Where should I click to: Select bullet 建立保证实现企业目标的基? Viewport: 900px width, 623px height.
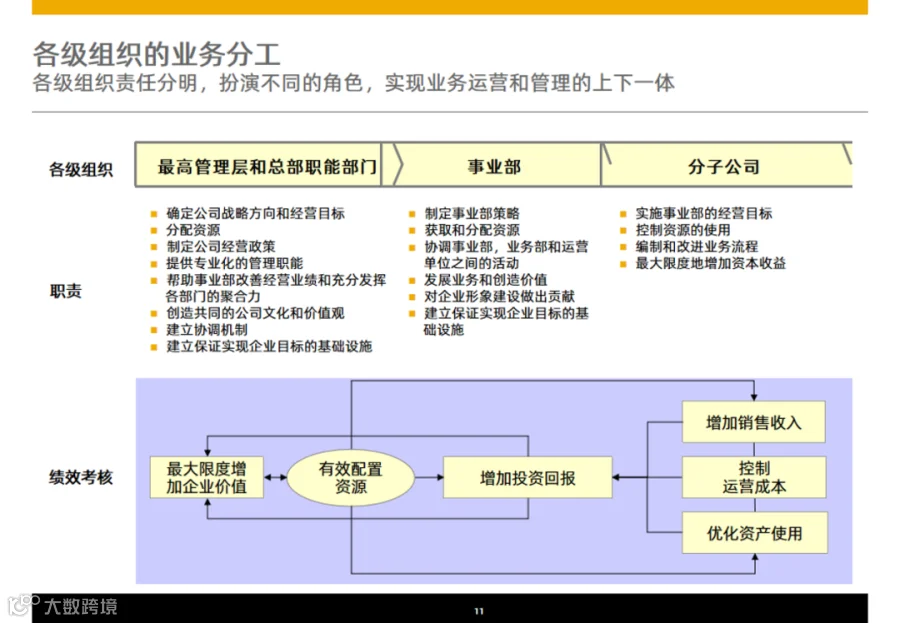point(506,314)
